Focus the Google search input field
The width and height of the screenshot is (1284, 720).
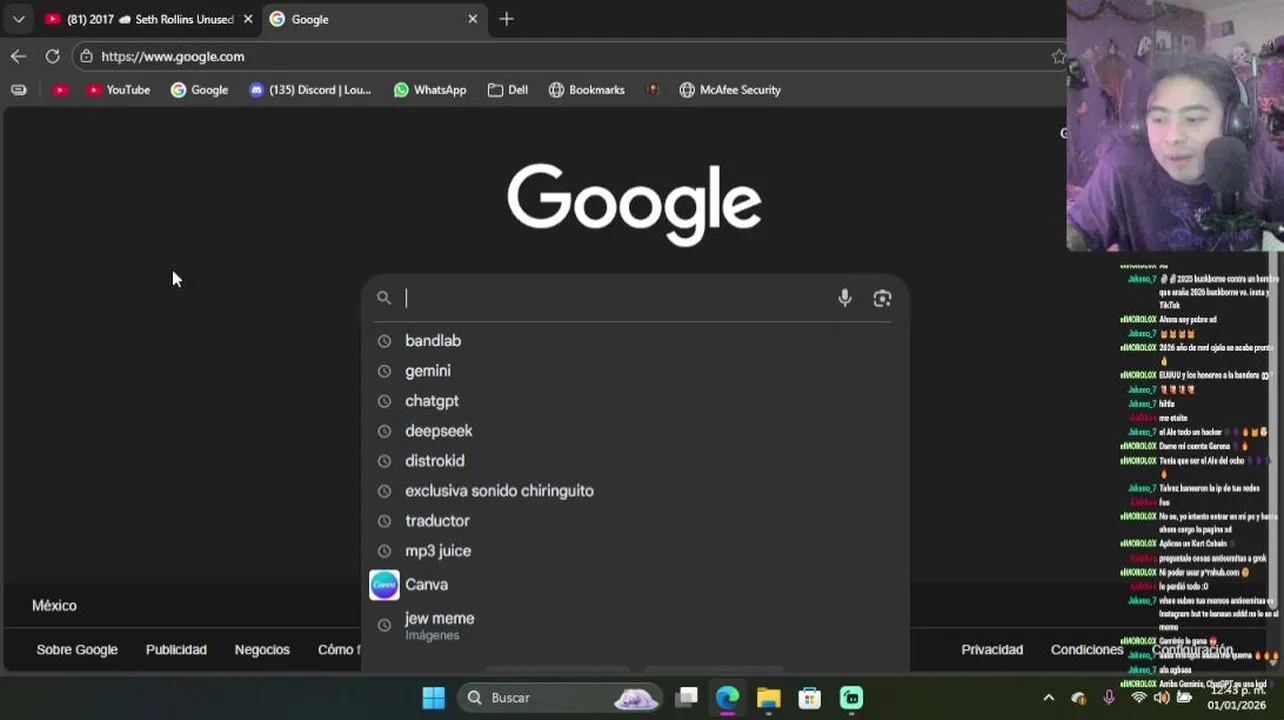click(x=615, y=298)
